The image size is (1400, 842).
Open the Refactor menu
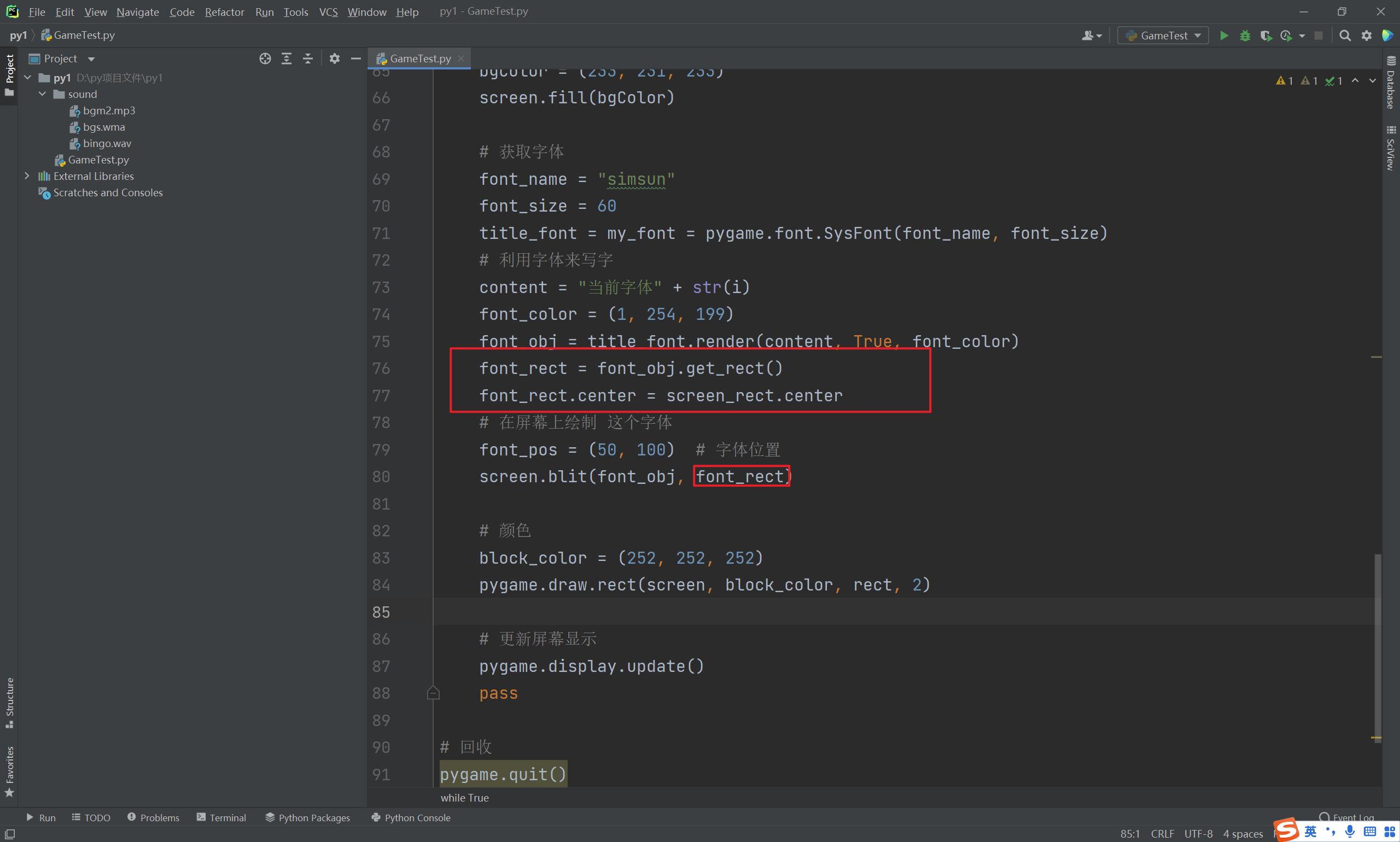click(224, 11)
